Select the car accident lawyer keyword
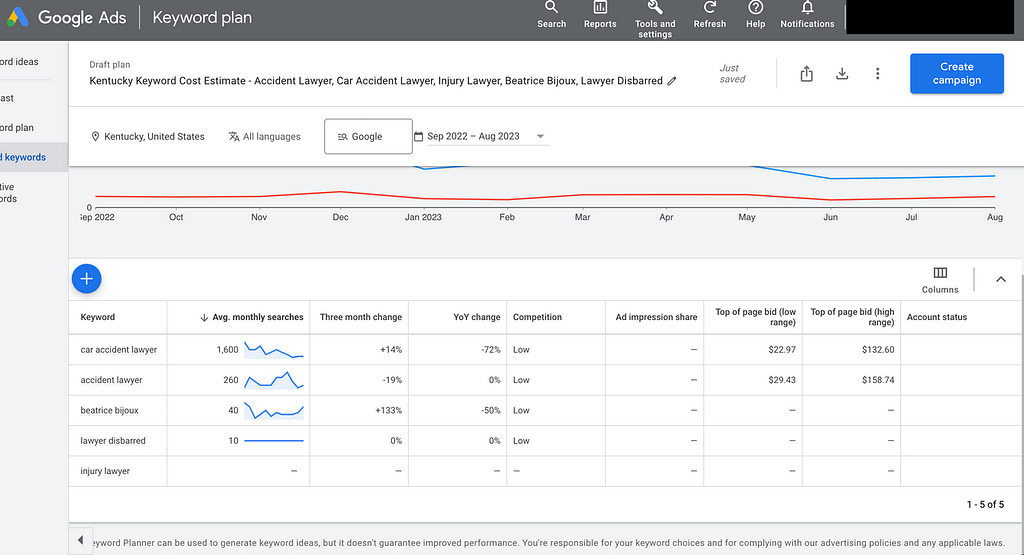The height and width of the screenshot is (555, 1024). (x=118, y=350)
